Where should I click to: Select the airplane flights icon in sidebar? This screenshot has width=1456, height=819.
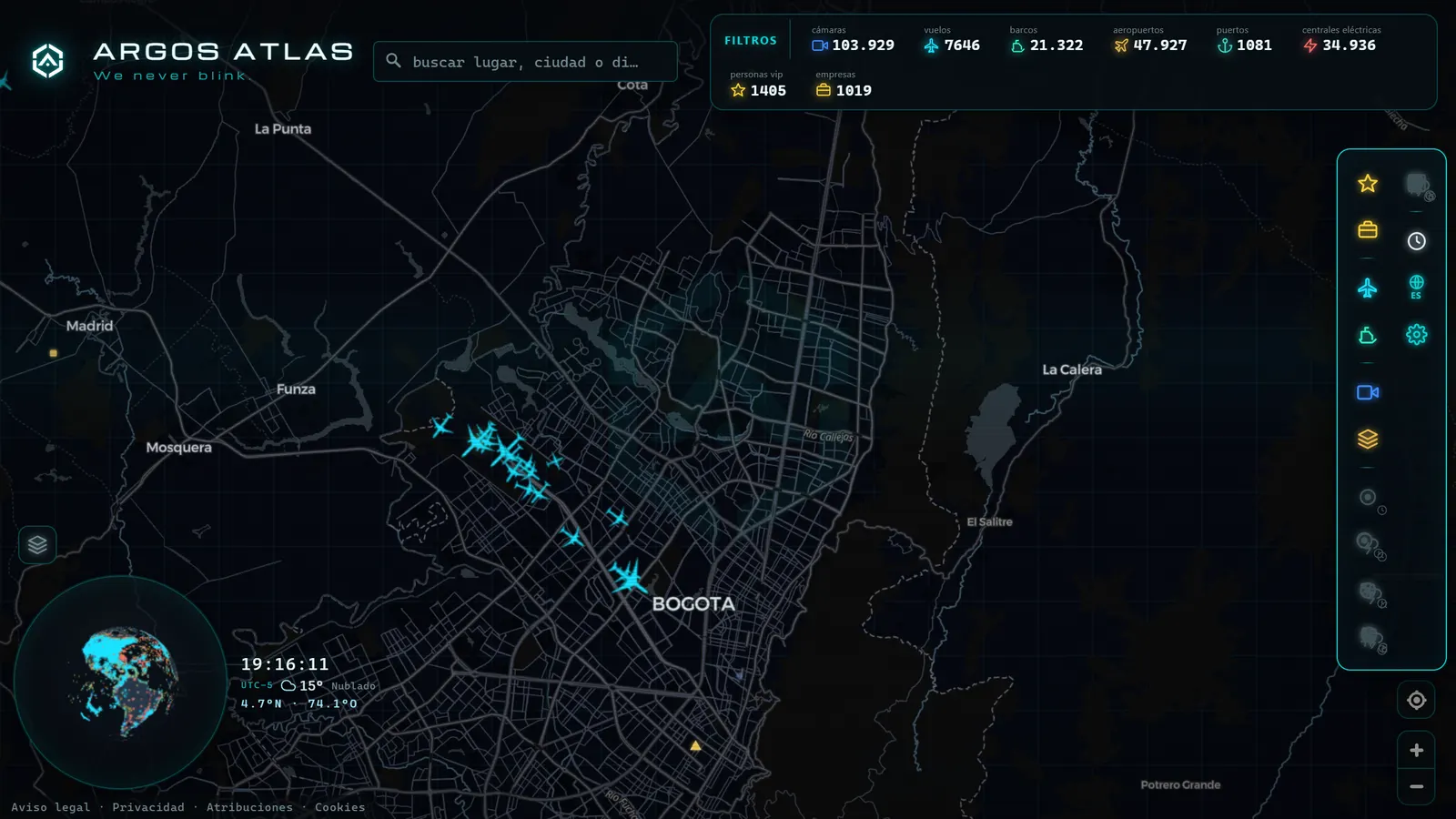click(1368, 288)
